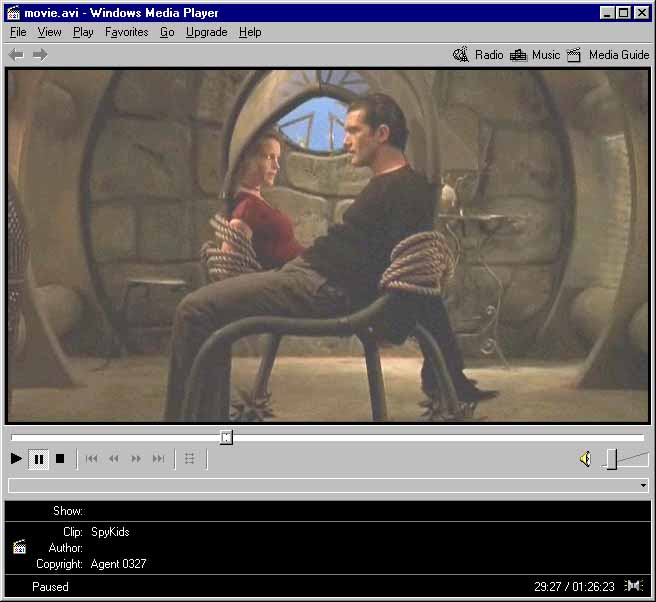Click the Forward navigation arrow
This screenshot has width=656, height=602.
pyautogui.click(x=40, y=54)
